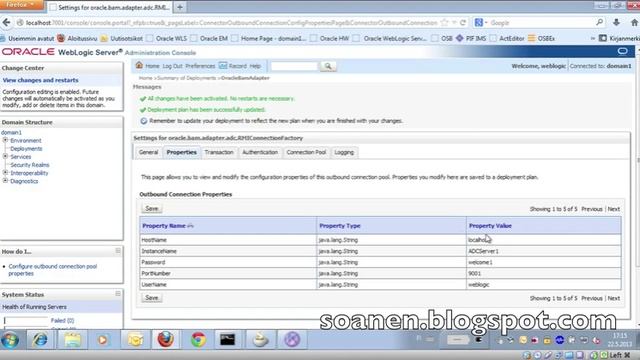This screenshot has width=640, height=360.
Task: Open the OSBEx bookmark
Action: tap(541, 38)
